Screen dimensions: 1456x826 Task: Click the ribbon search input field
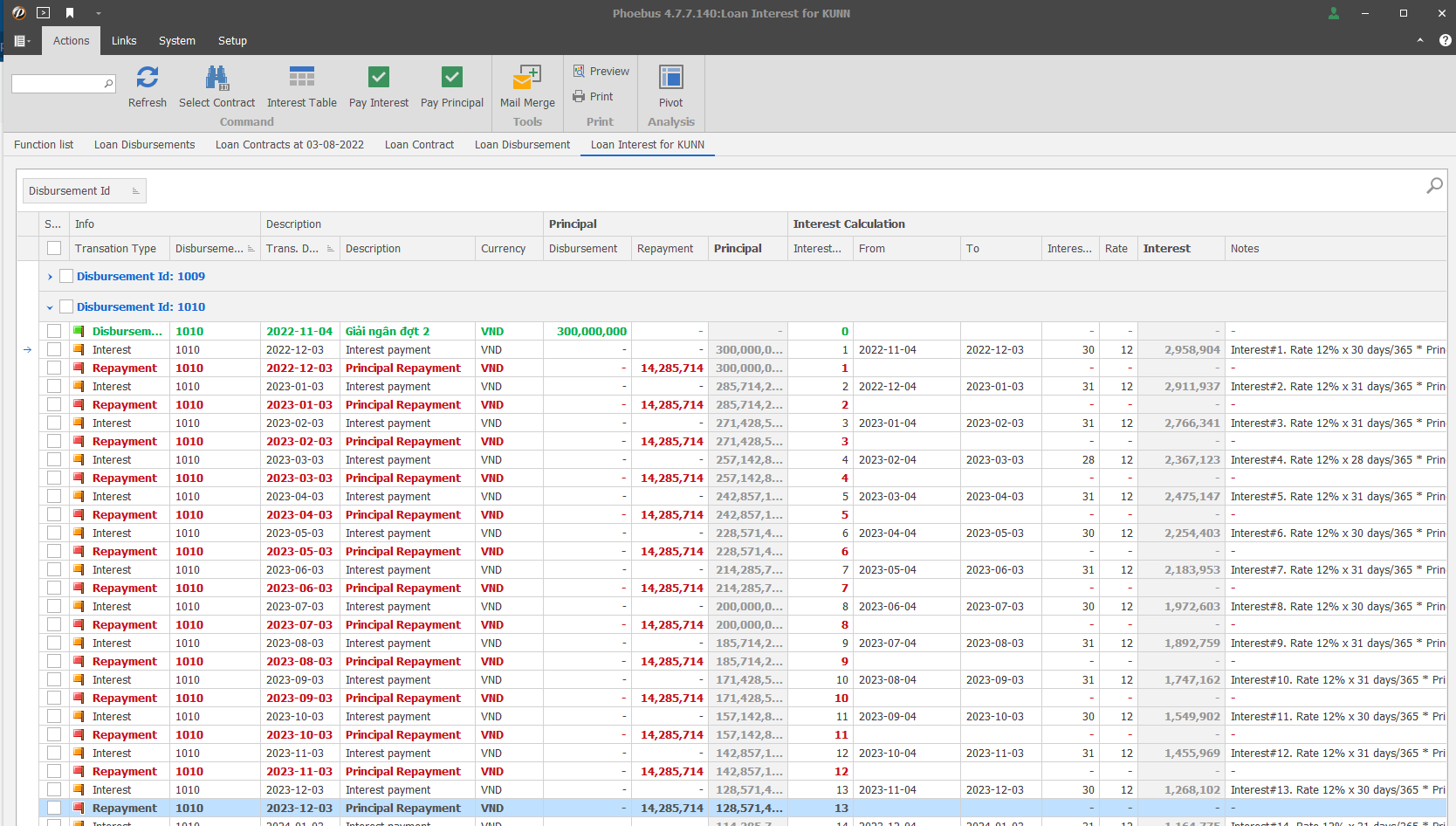[58, 84]
